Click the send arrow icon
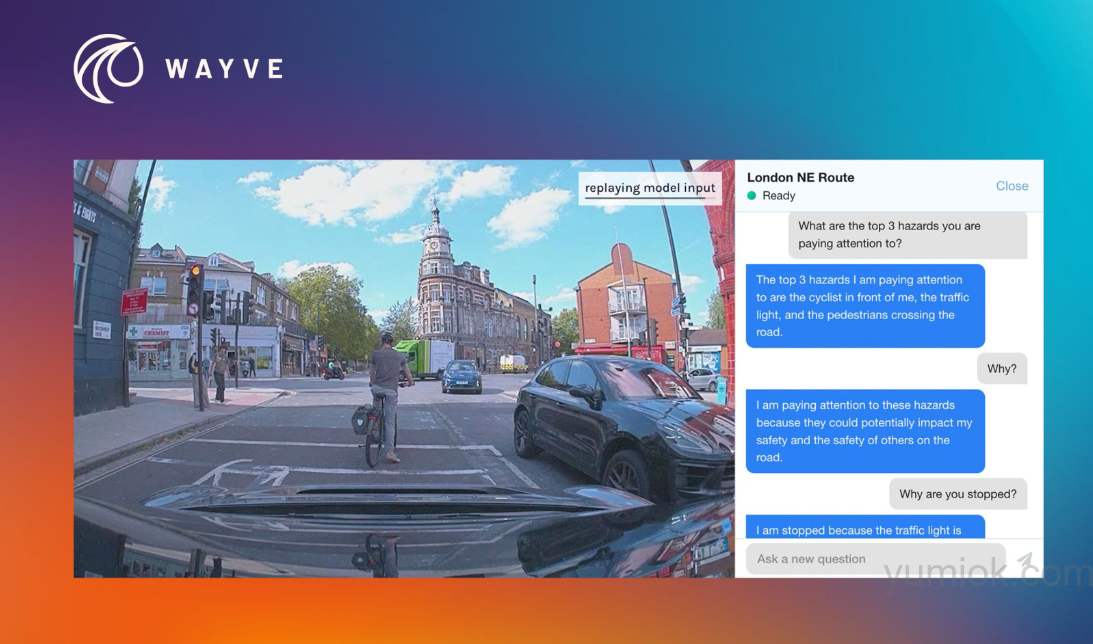The image size is (1093, 644). (x=1024, y=560)
